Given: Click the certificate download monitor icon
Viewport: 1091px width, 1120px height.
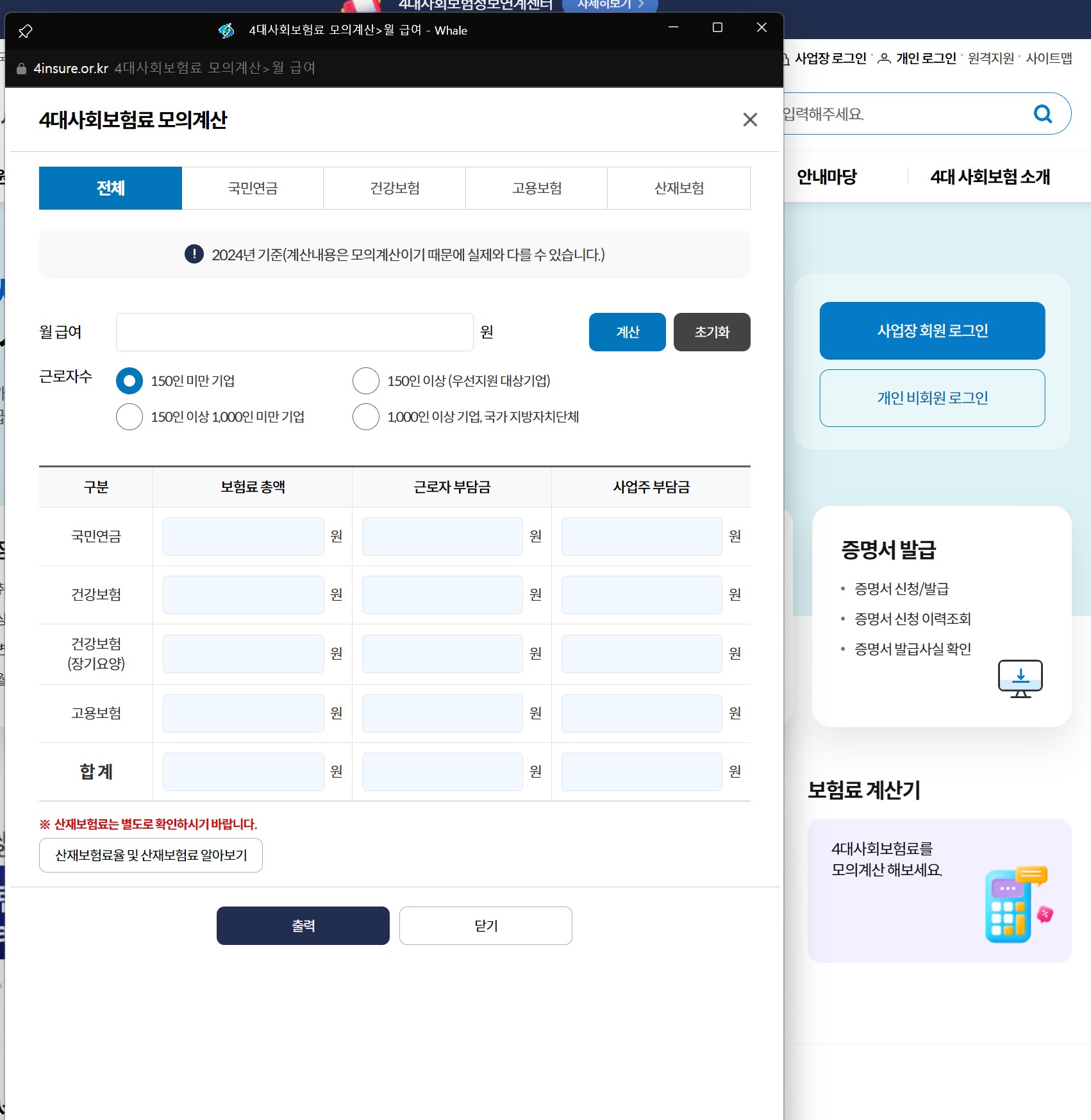Looking at the screenshot, I should click(x=1020, y=678).
